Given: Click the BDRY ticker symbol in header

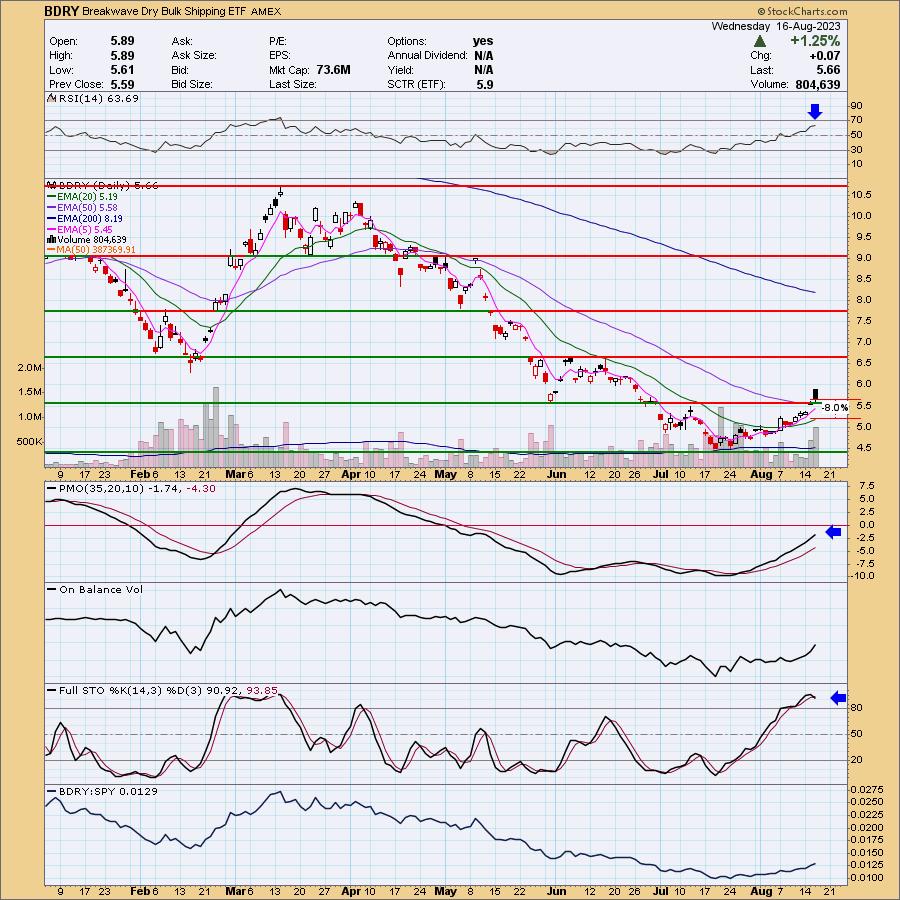Looking at the screenshot, I should pyautogui.click(x=62, y=11).
